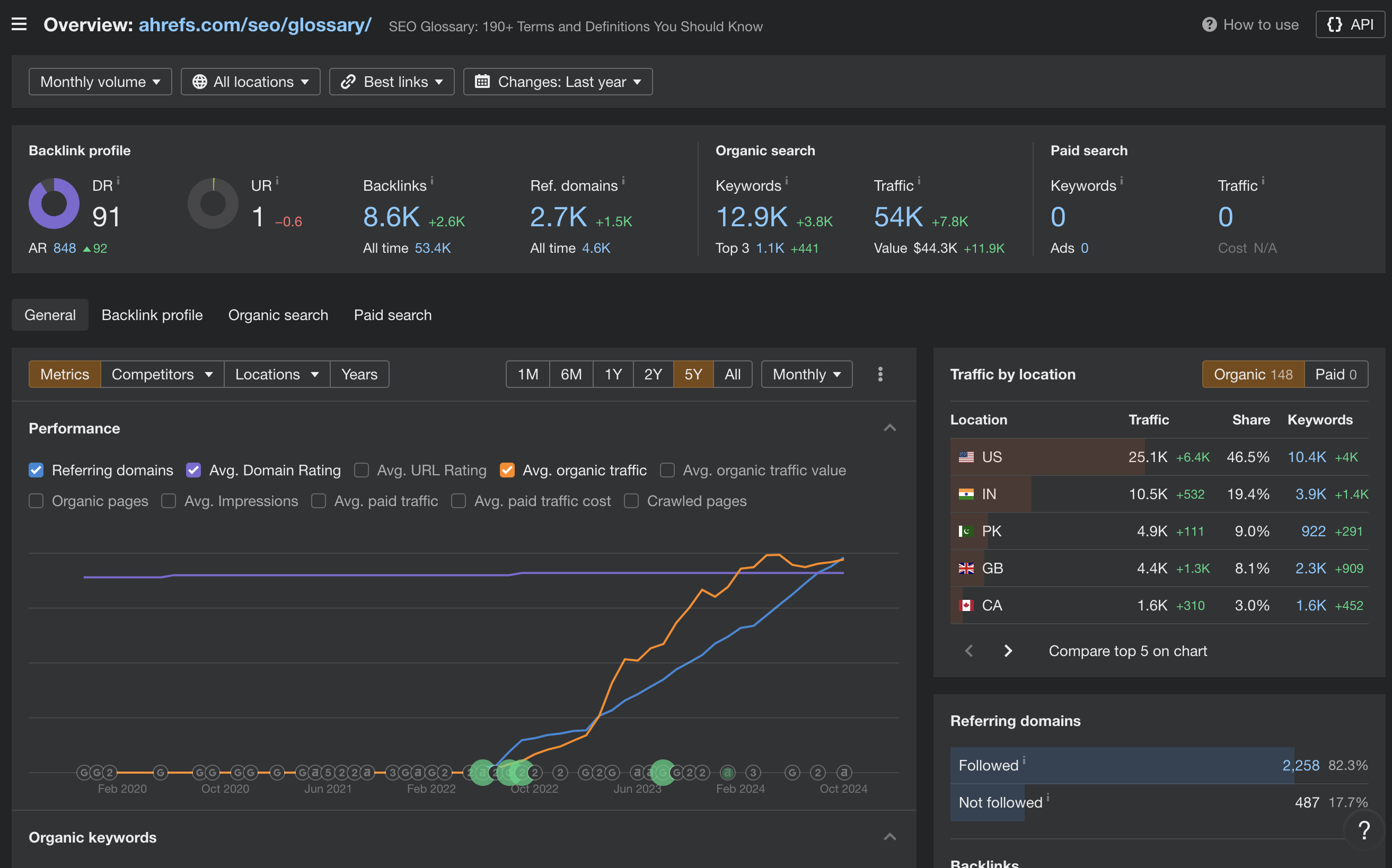
Task: Click the IN flag icon
Action: (x=966, y=494)
